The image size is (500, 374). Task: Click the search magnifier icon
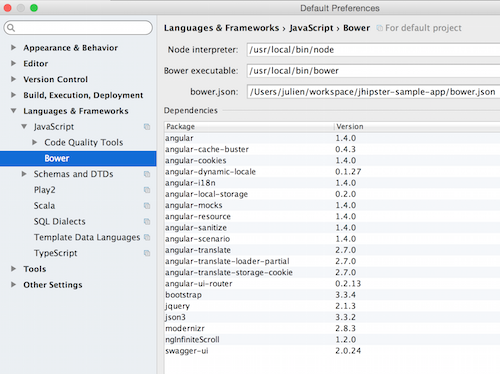click(x=11, y=28)
